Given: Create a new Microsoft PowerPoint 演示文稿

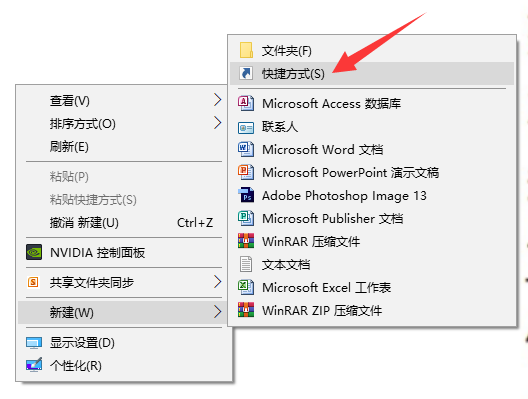Looking at the screenshot, I should click(372, 172).
